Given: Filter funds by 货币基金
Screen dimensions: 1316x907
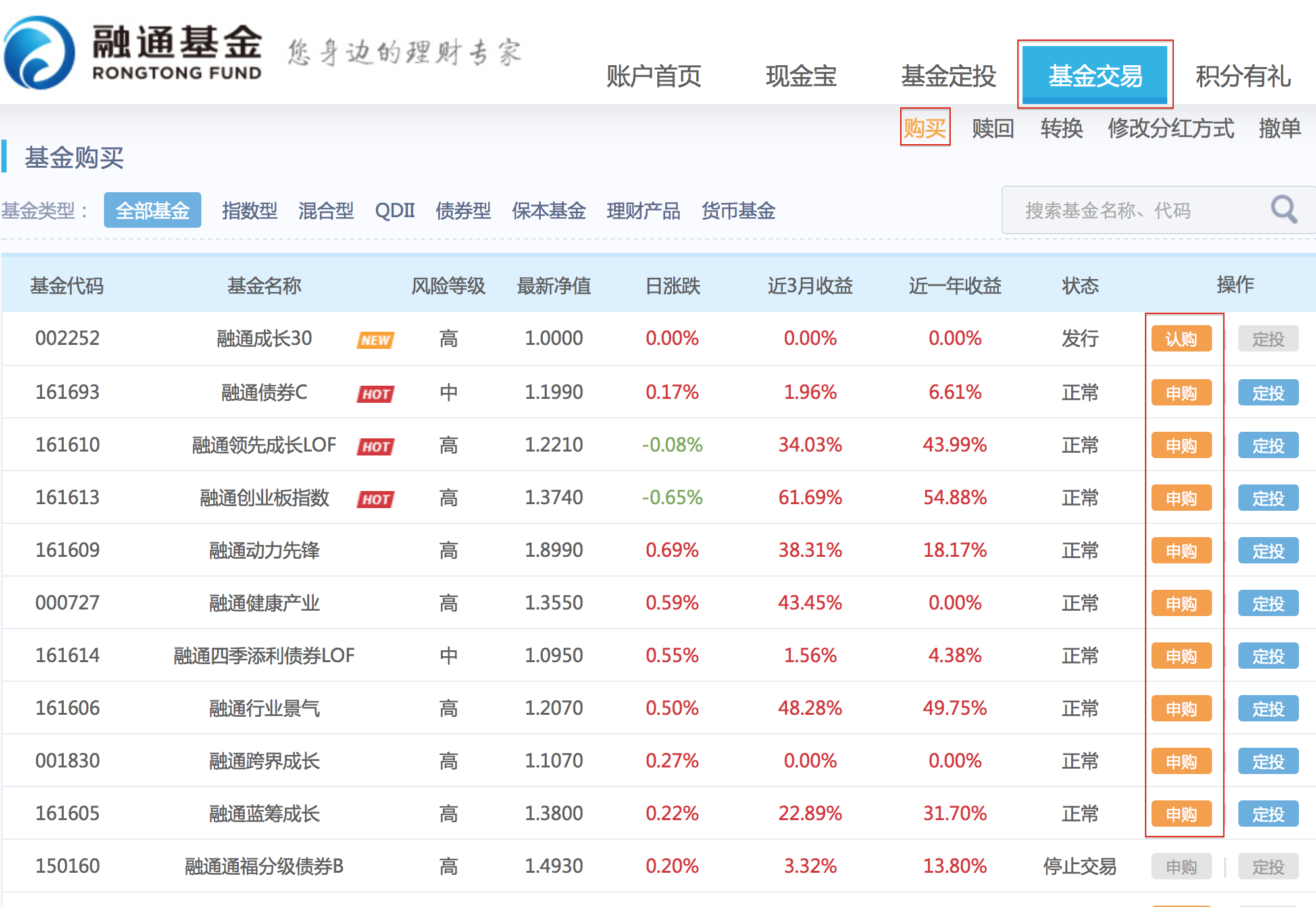Looking at the screenshot, I should [x=738, y=211].
